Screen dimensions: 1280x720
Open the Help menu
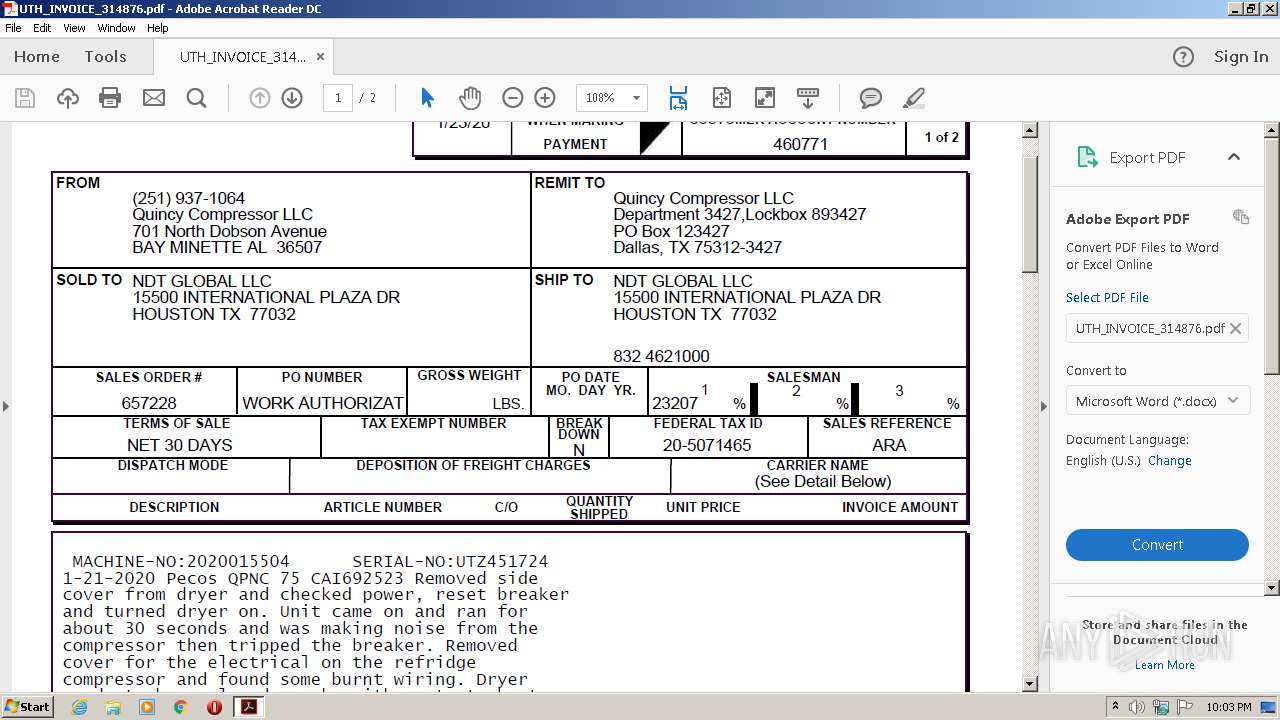158,28
